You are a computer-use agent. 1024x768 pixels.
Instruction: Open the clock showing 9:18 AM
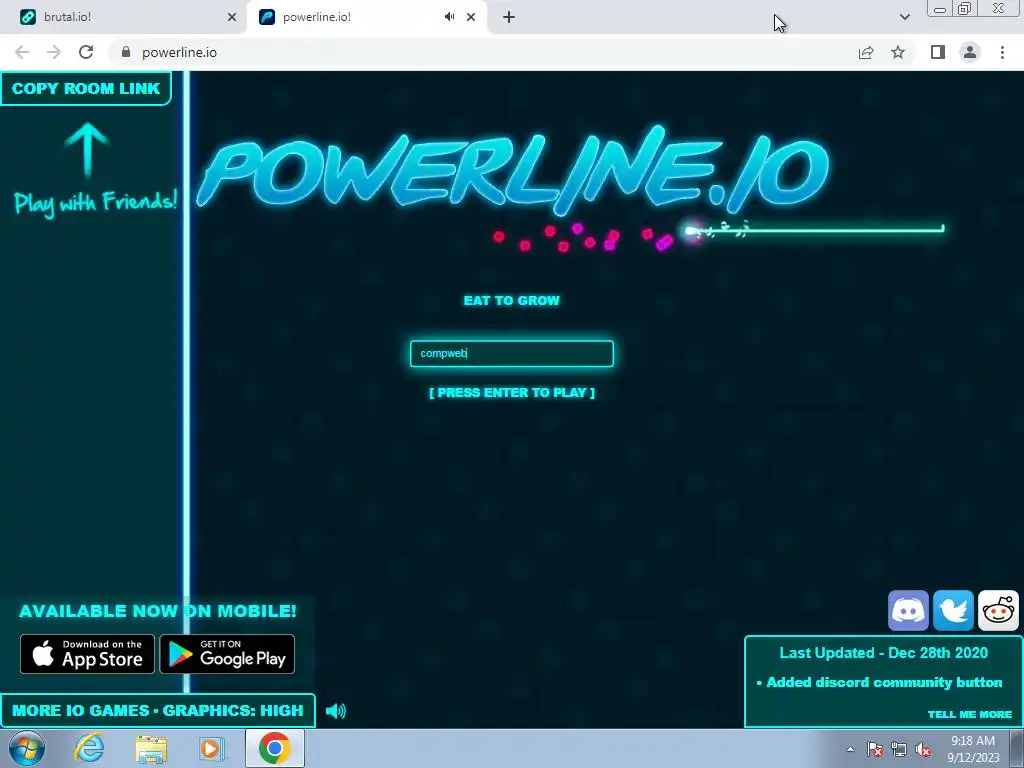pos(973,749)
